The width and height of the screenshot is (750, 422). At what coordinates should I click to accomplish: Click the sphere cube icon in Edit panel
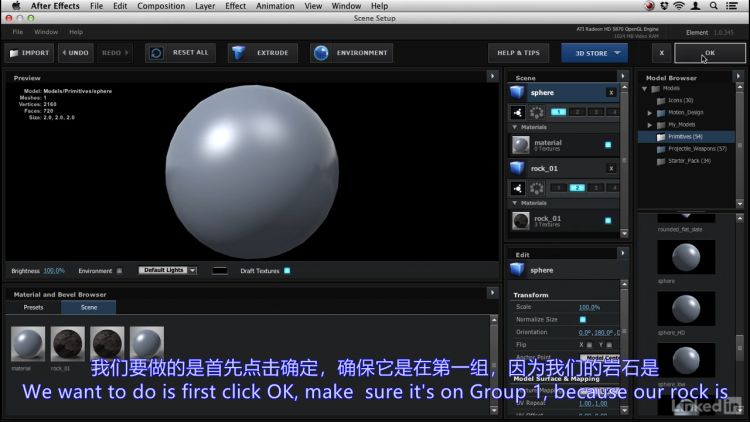pos(517,270)
